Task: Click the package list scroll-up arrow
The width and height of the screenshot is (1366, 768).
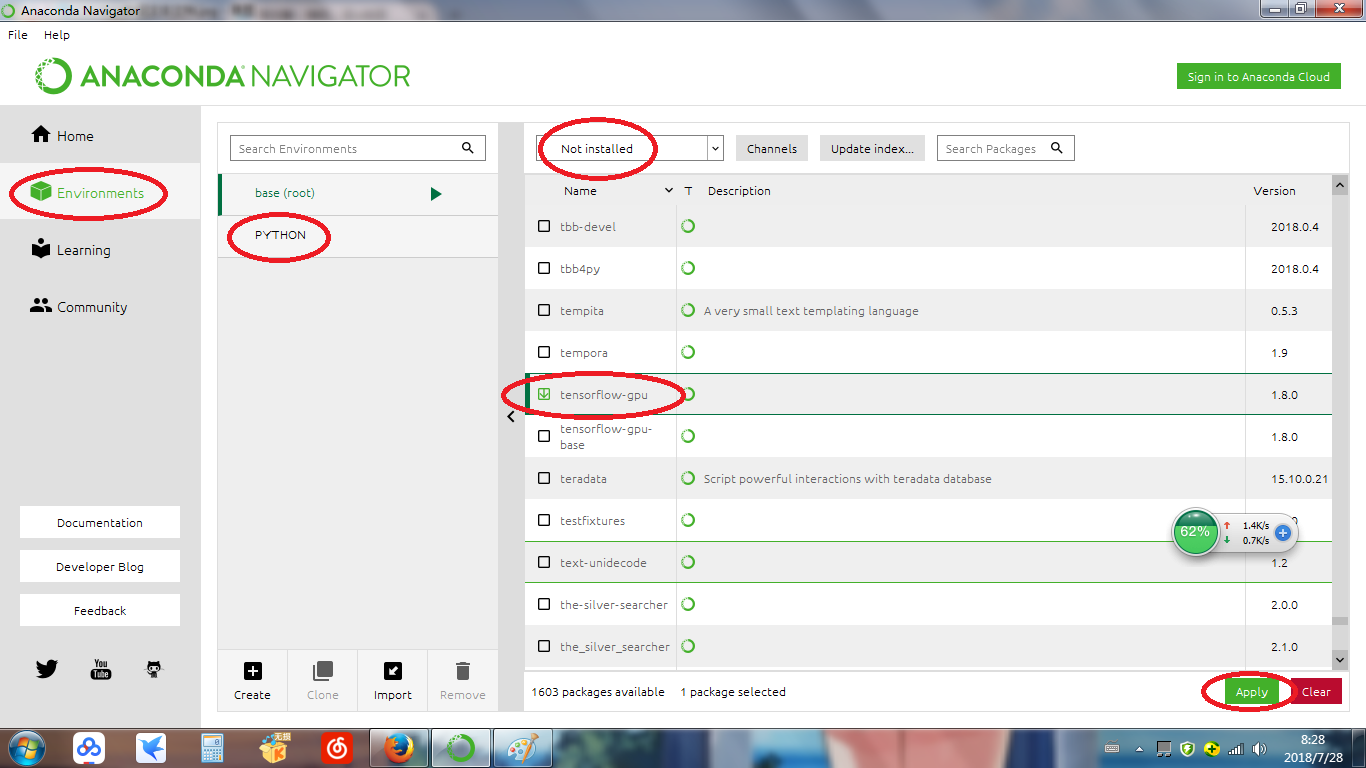Action: pos(1340,186)
